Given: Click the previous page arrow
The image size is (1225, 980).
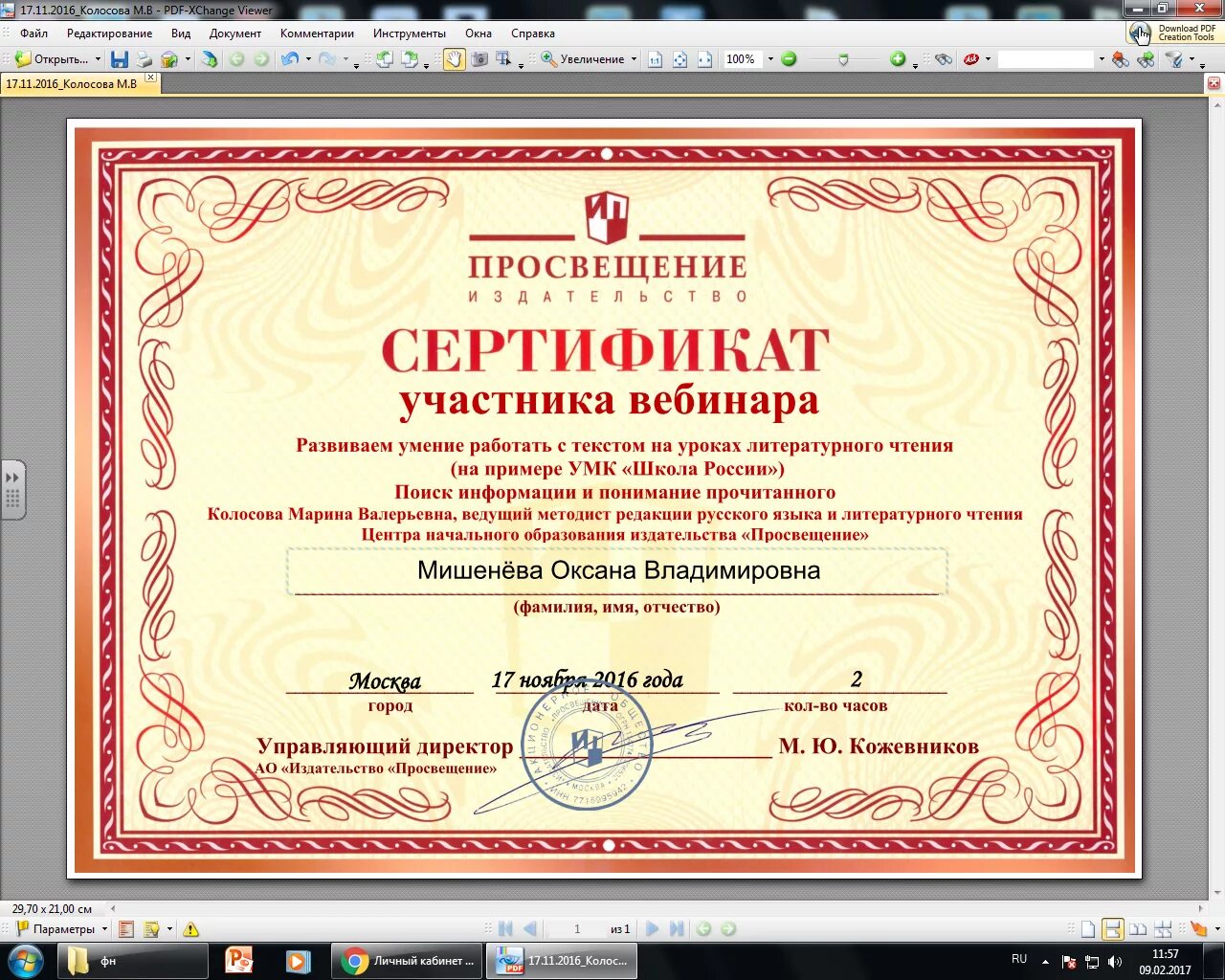Looking at the screenshot, I should coord(529,929).
